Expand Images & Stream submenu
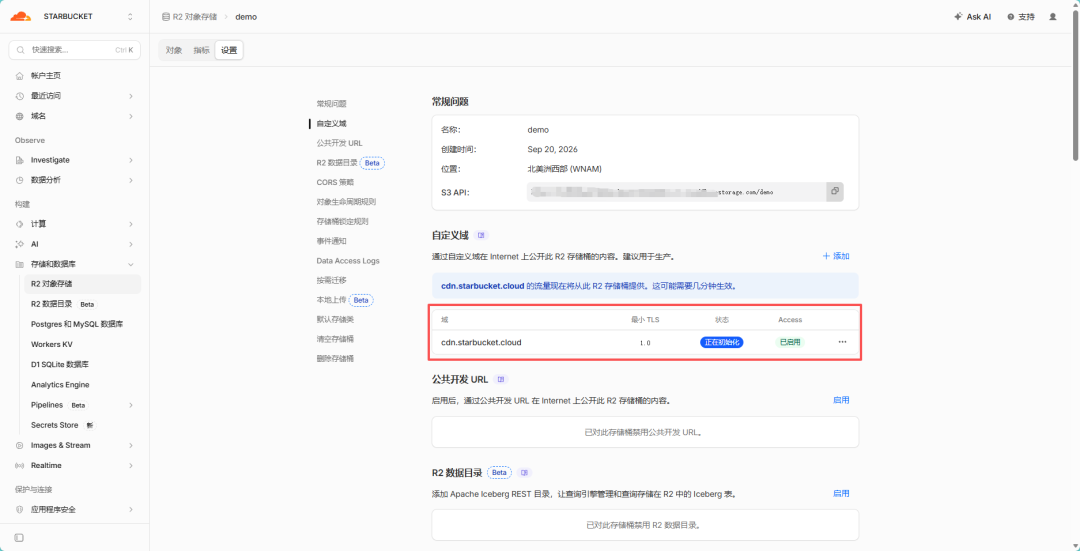Image resolution: width=1080 pixels, height=551 pixels. coord(130,445)
